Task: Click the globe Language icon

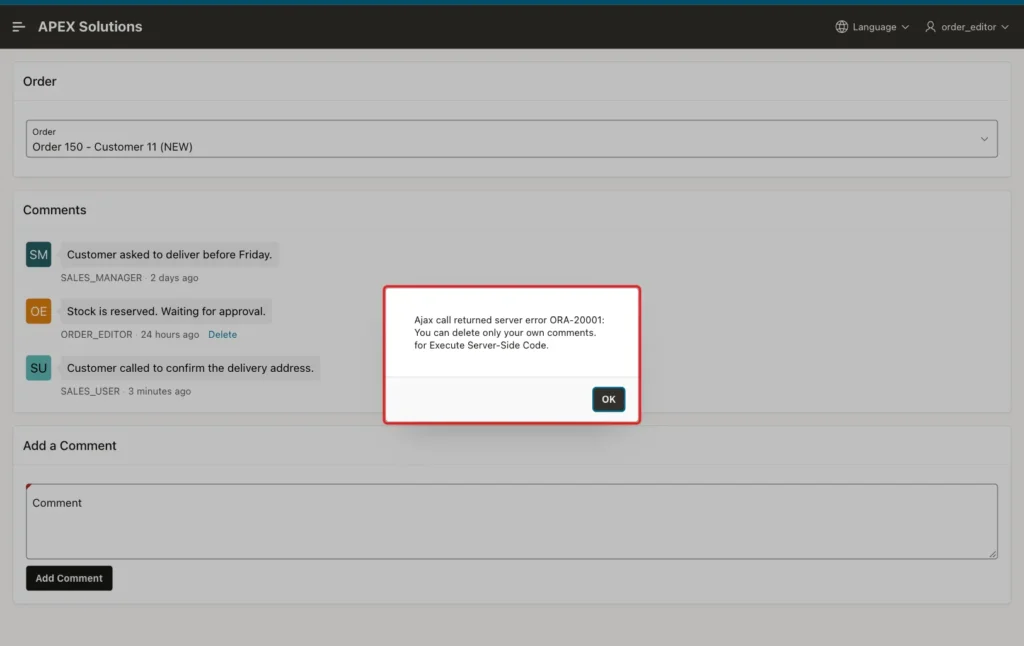Action: tap(841, 27)
